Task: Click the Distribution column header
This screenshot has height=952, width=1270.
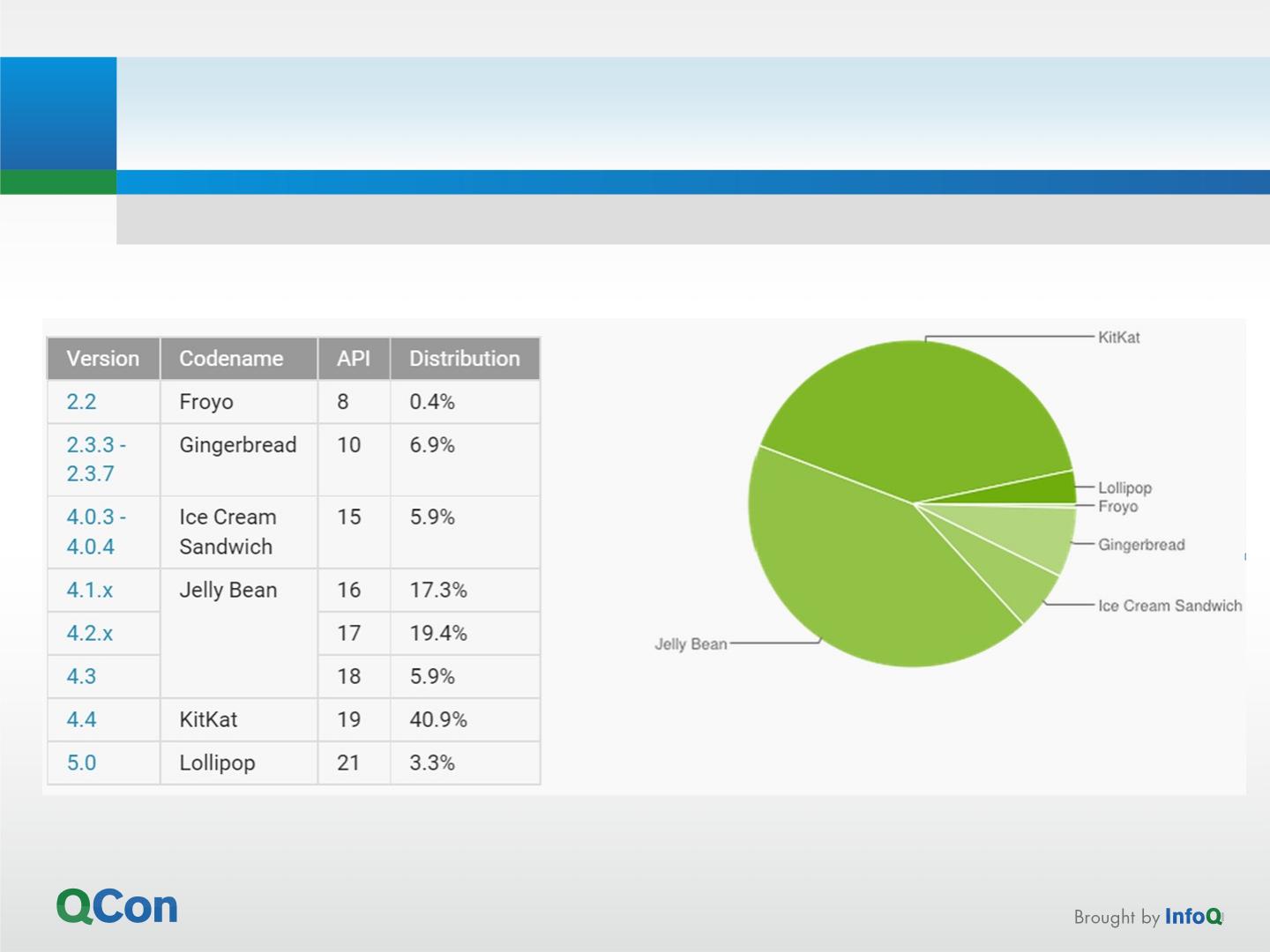Action: 465,359
